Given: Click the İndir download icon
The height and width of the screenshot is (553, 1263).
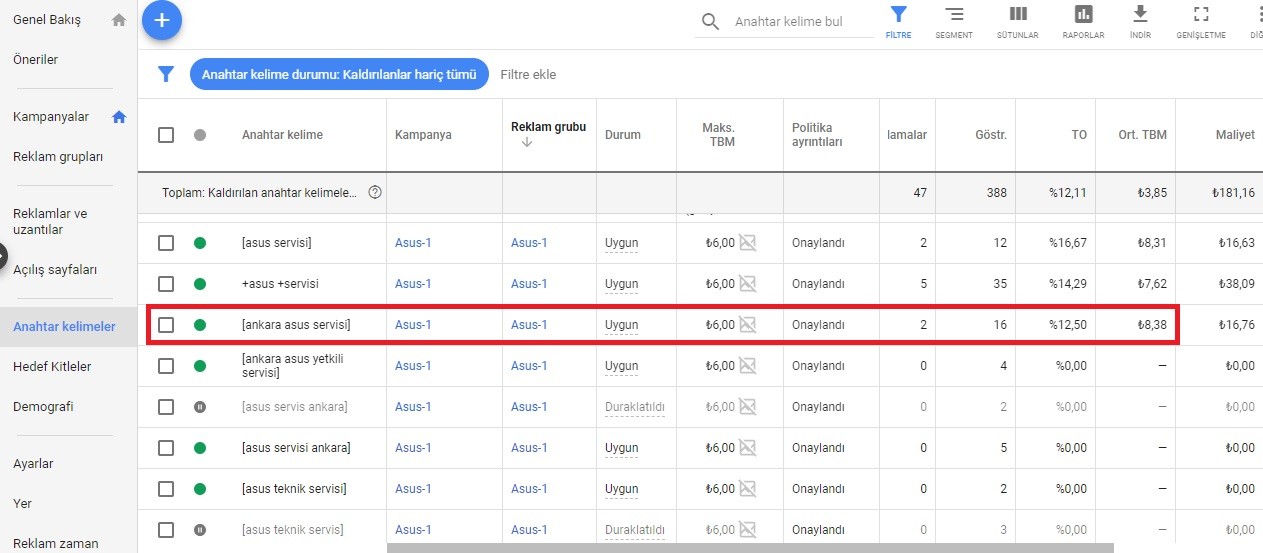Looking at the screenshot, I should [1139, 14].
